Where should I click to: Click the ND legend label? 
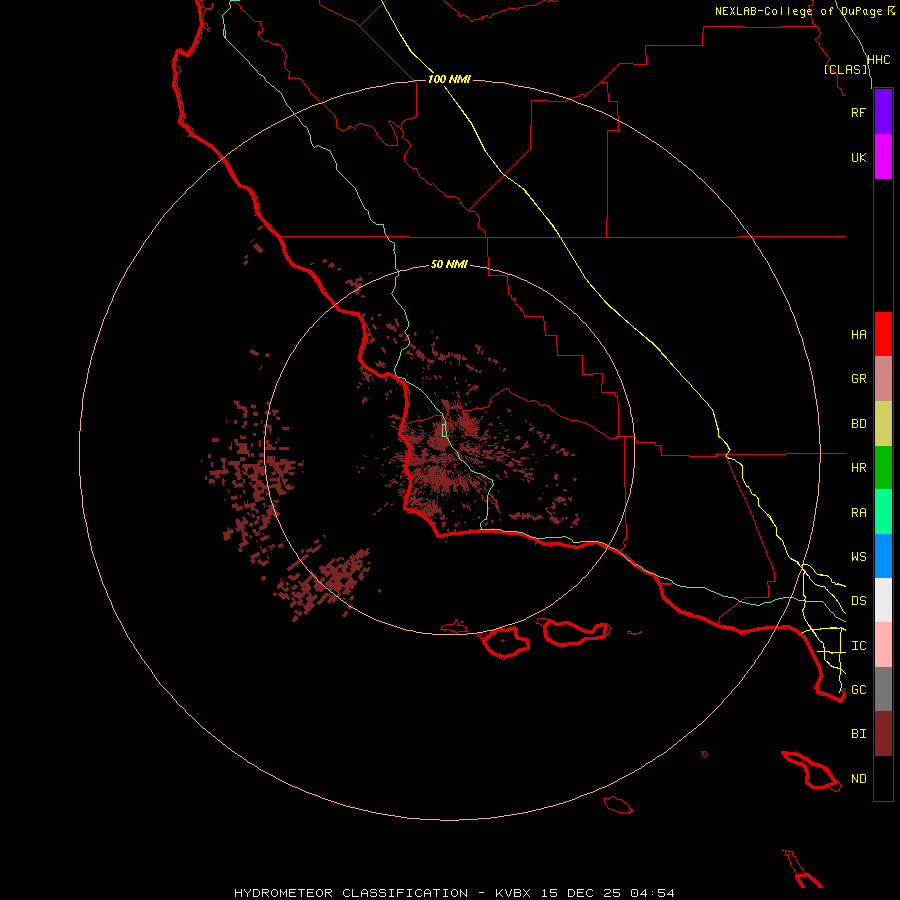(858, 779)
